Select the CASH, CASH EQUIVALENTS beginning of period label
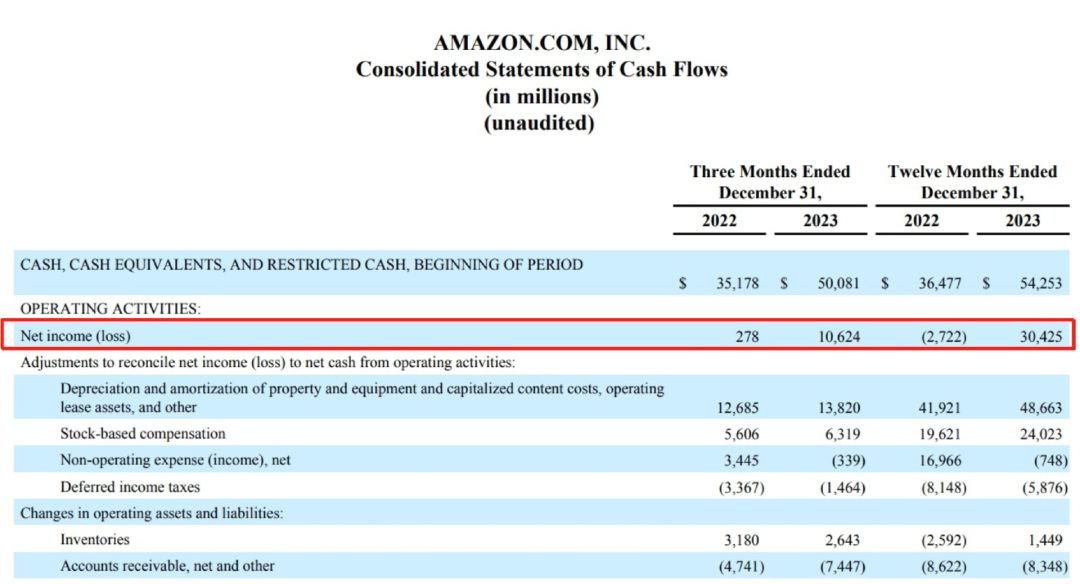Image resolution: width=1080 pixels, height=584 pixels. point(302,264)
